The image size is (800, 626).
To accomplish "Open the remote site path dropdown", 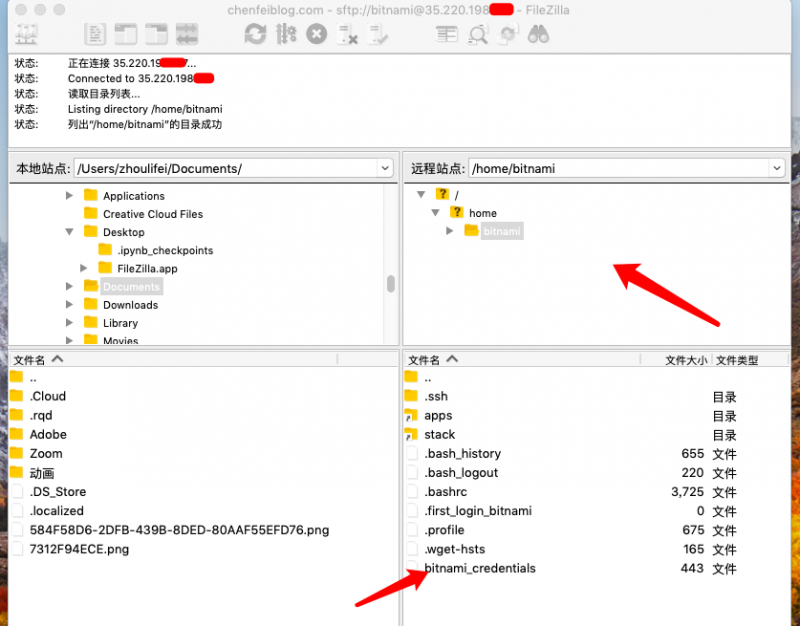I will pyautogui.click(x=777, y=168).
